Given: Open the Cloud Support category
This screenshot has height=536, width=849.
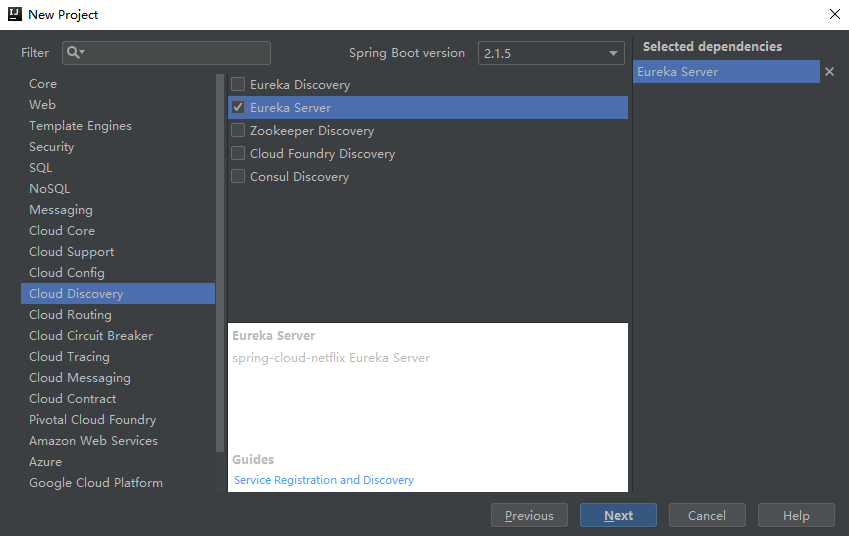Looking at the screenshot, I should point(118,252).
